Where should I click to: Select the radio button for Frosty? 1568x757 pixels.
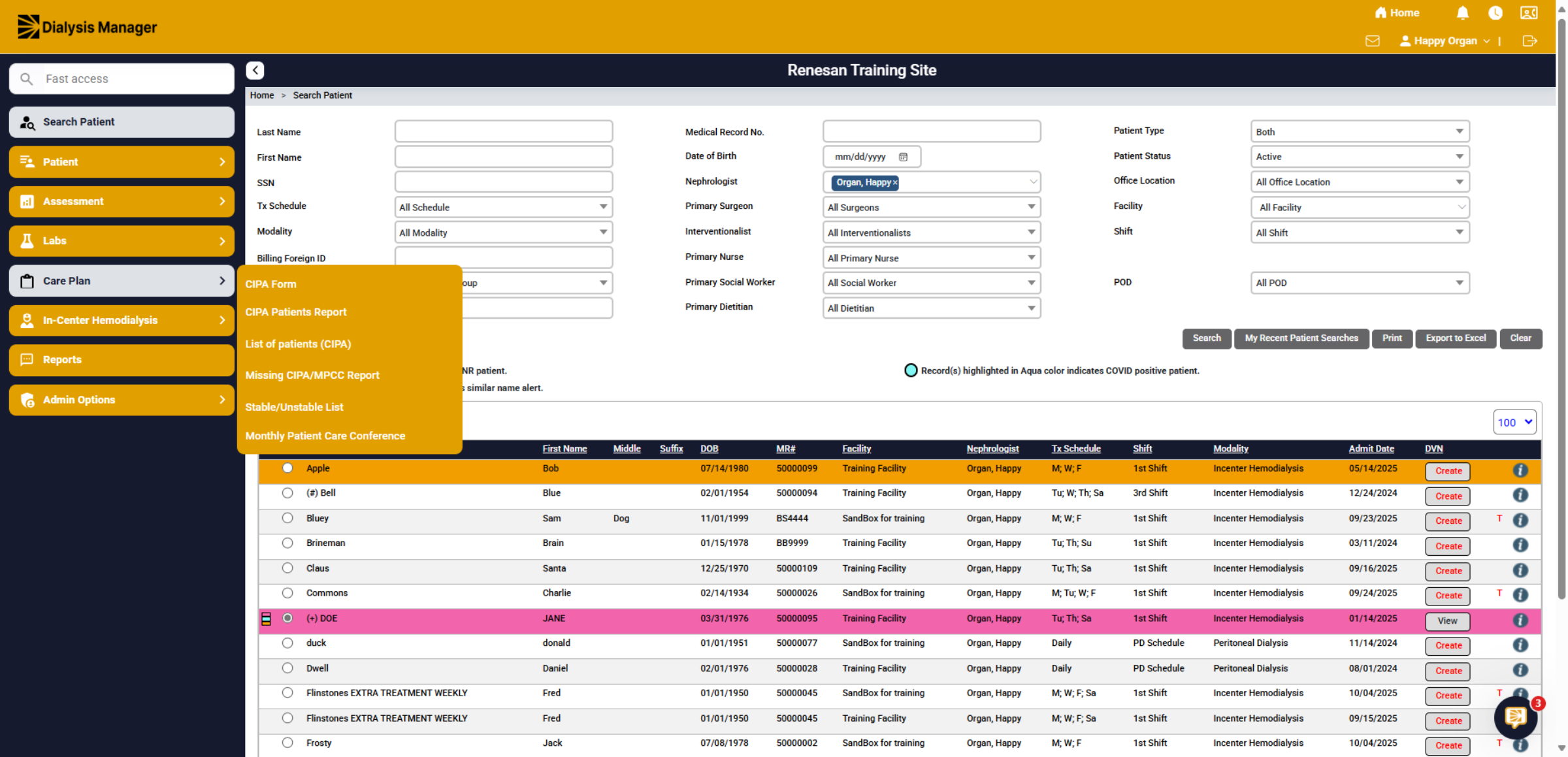pyautogui.click(x=287, y=743)
